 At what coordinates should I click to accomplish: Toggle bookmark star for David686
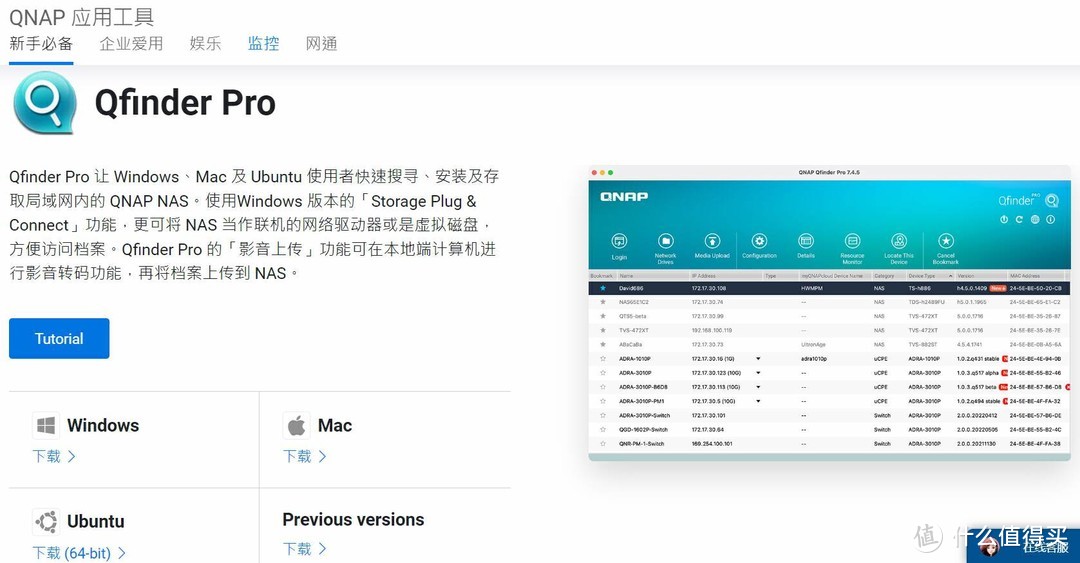click(603, 288)
